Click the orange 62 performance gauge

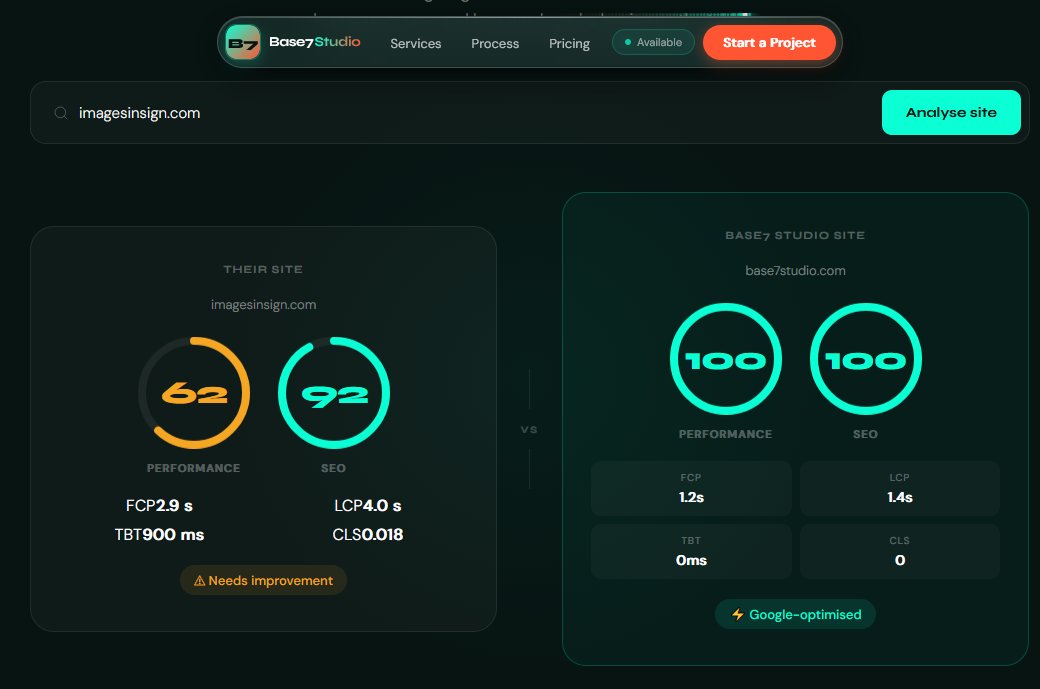click(194, 393)
